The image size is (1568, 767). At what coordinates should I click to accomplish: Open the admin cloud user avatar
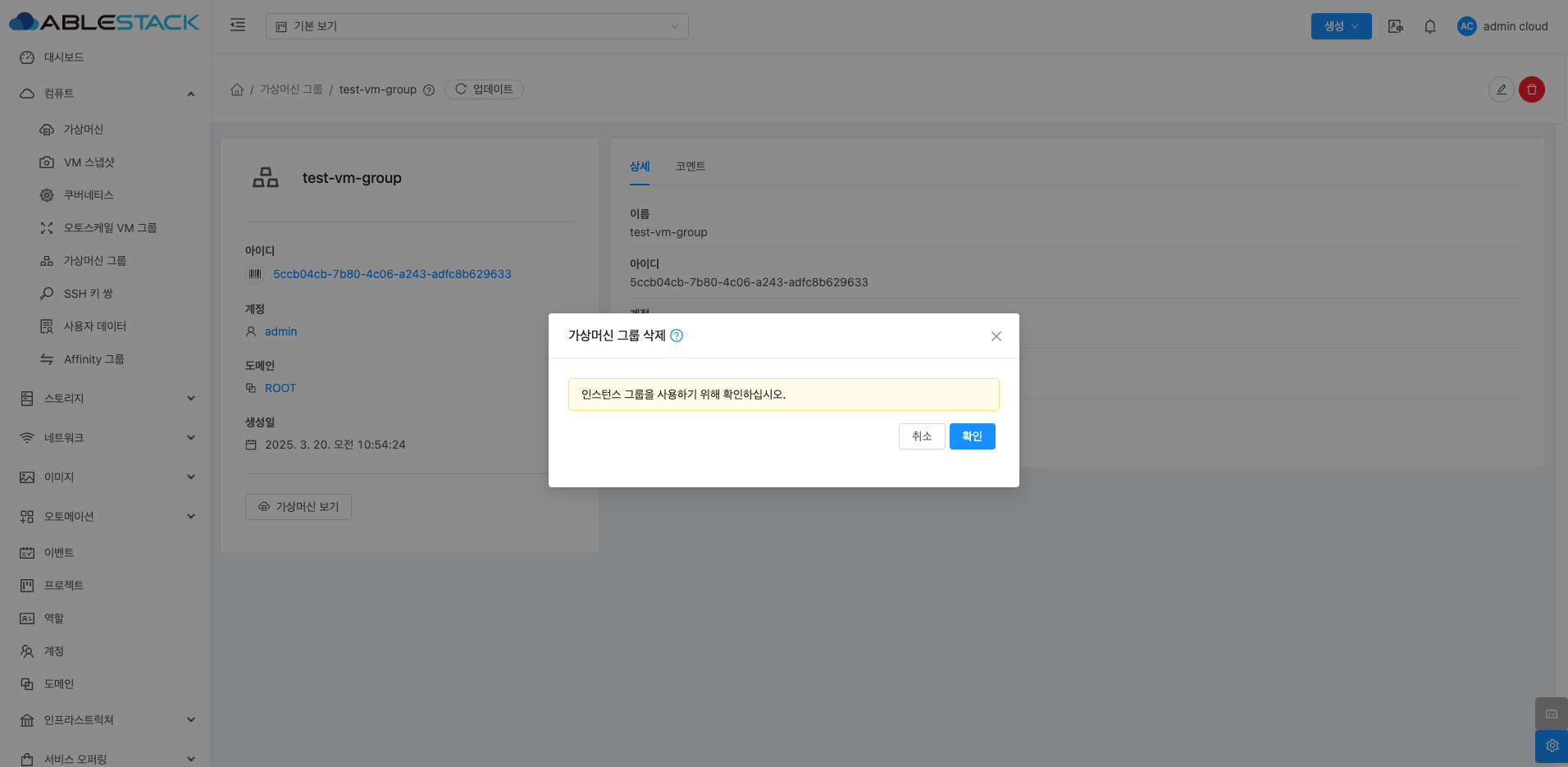(x=1466, y=26)
